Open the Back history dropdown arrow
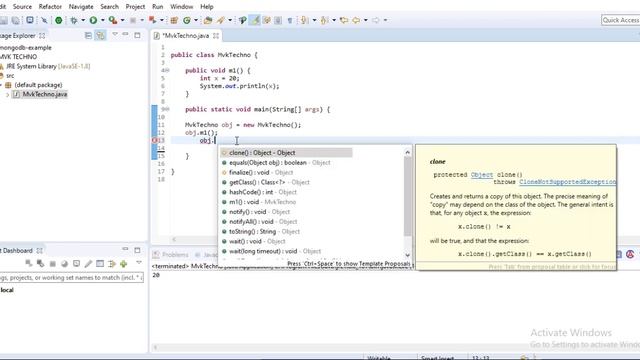The width and height of the screenshot is (640, 360). coord(365,20)
